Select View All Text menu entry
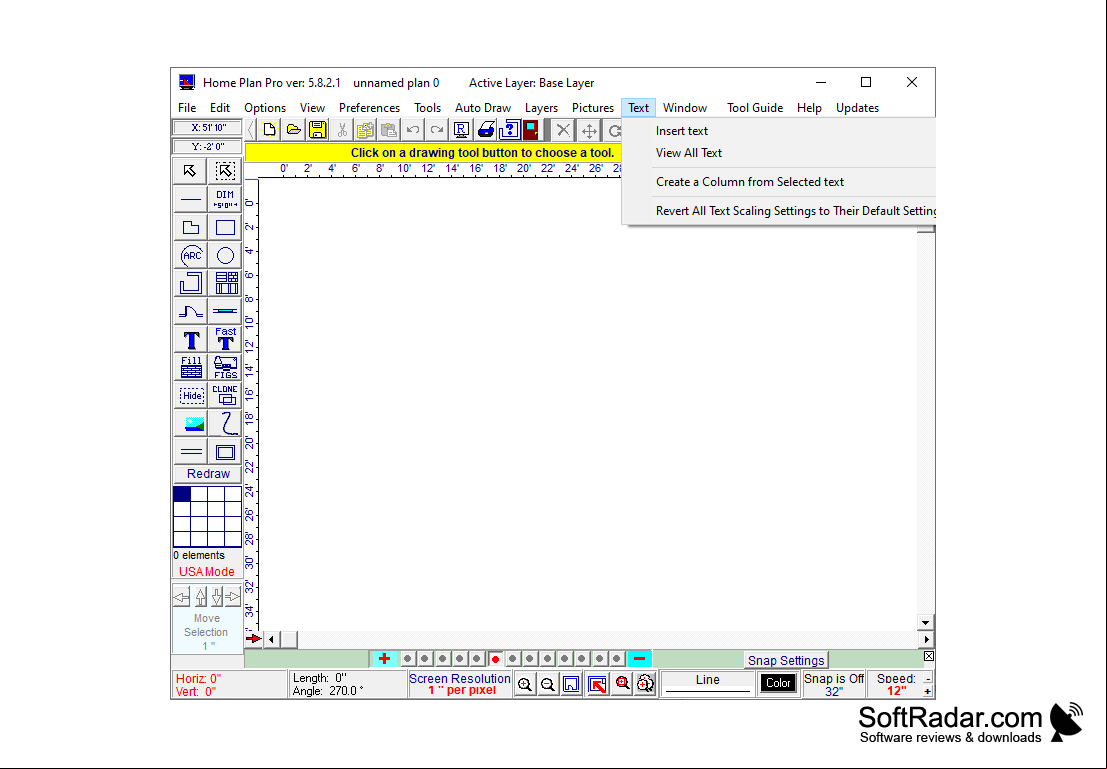 coord(779,153)
